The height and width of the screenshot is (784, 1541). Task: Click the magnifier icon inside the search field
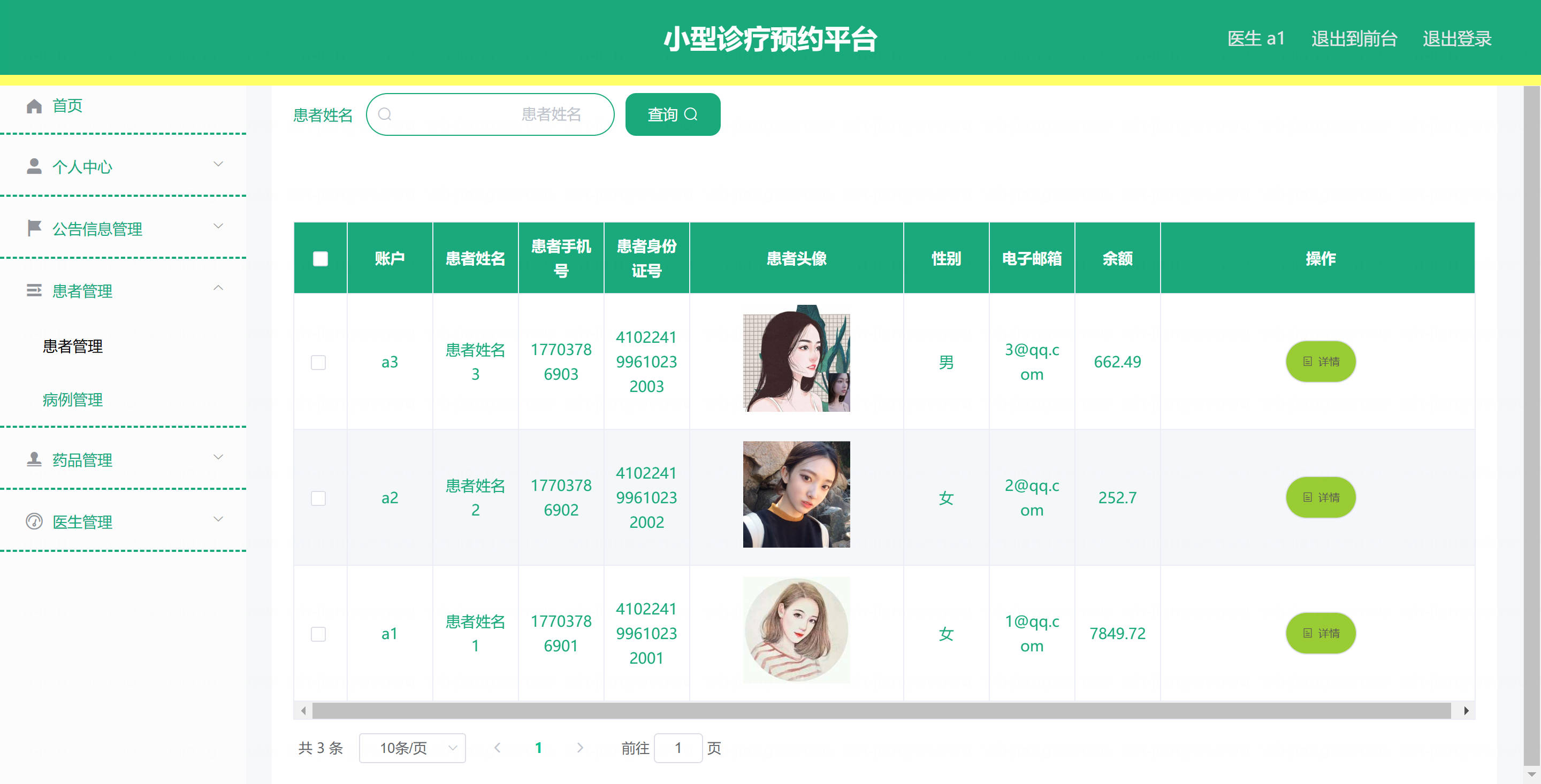coord(385,114)
